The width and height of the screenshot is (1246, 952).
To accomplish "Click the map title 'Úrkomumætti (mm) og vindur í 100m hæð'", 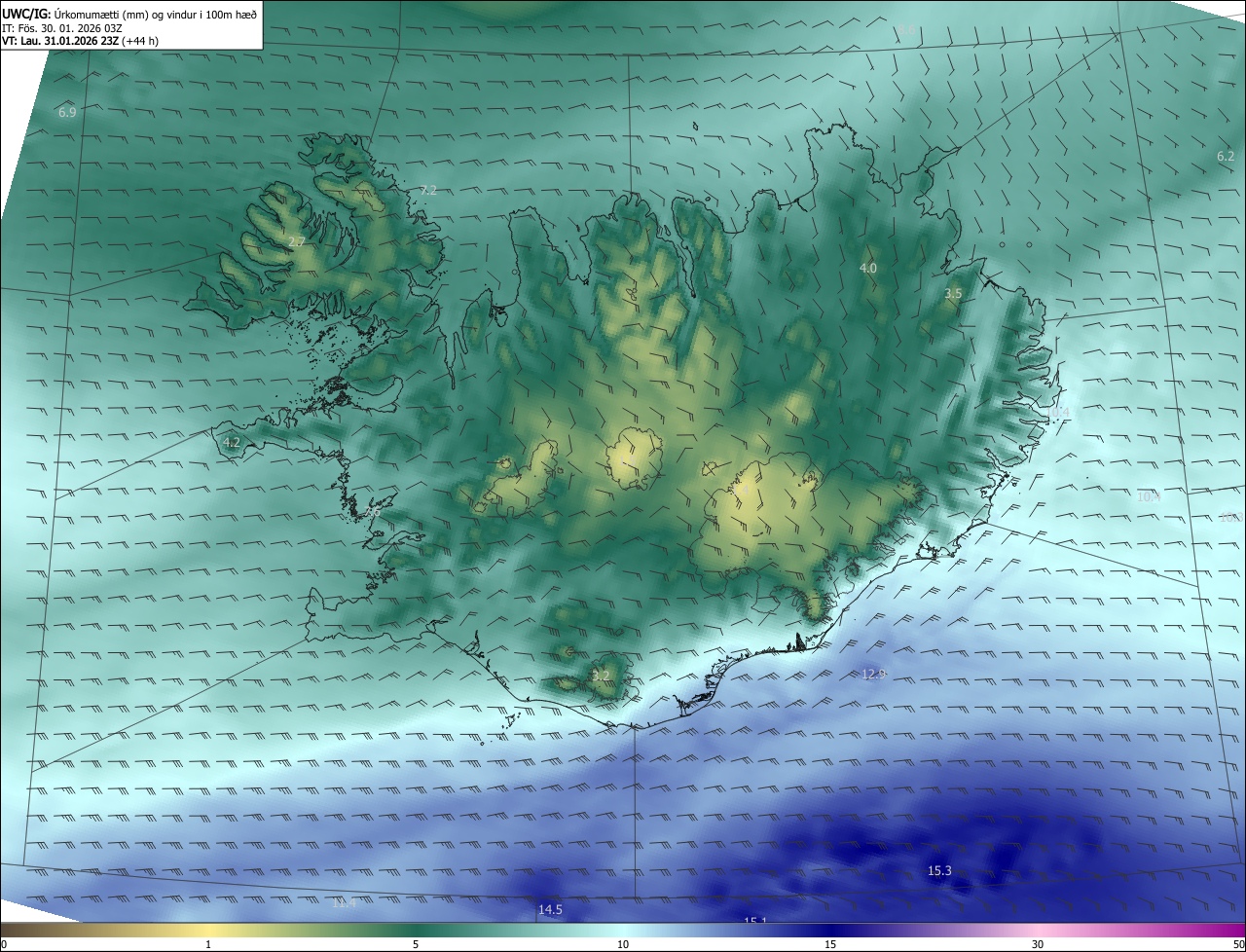I will click(x=156, y=13).
